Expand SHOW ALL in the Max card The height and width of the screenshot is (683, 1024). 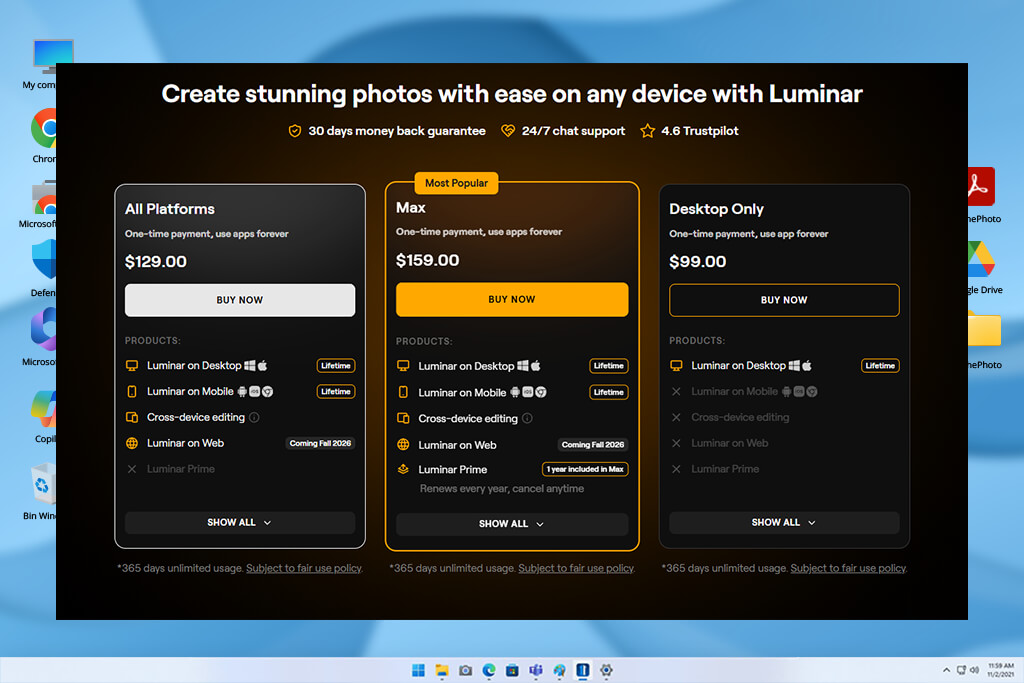512,524
